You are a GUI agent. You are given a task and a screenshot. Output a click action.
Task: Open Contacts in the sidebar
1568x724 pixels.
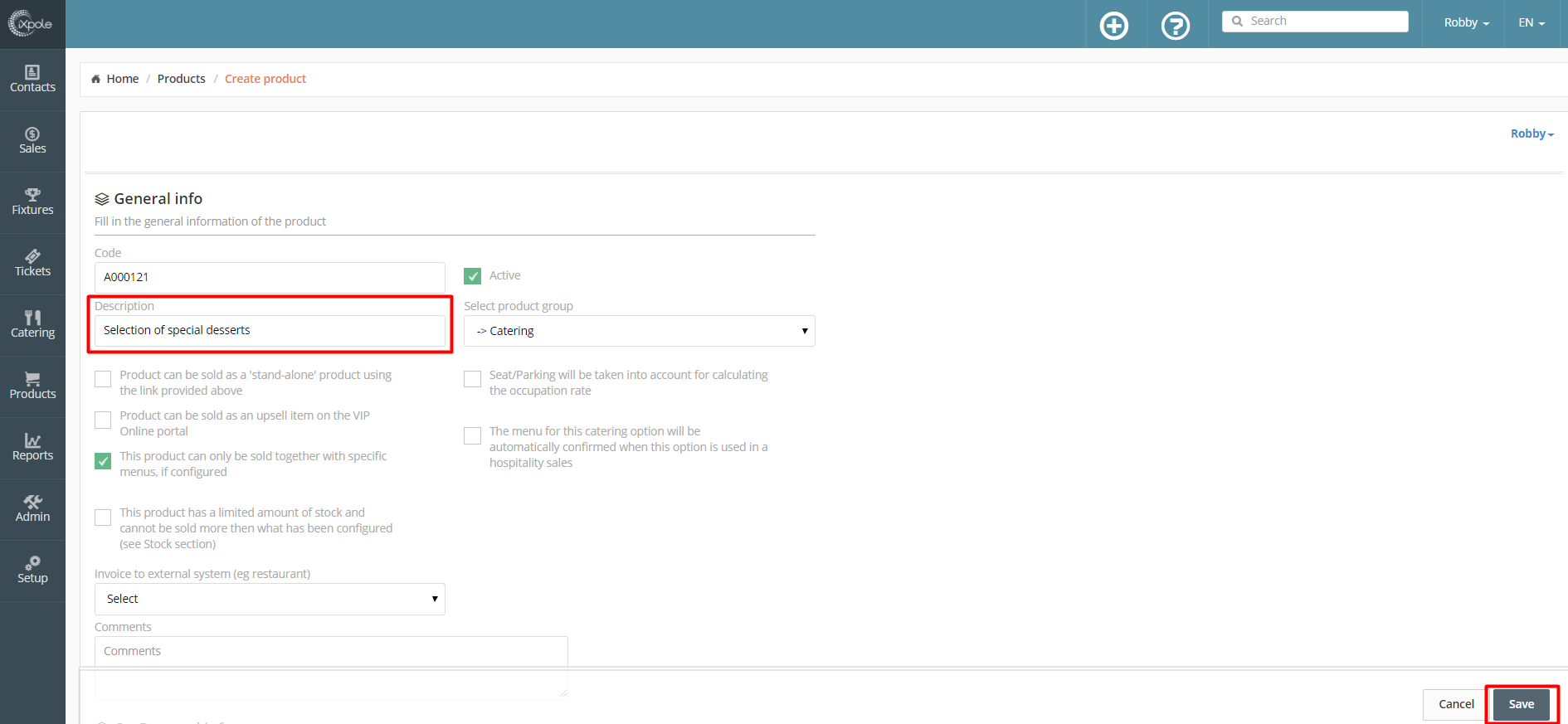click(32, 80)
